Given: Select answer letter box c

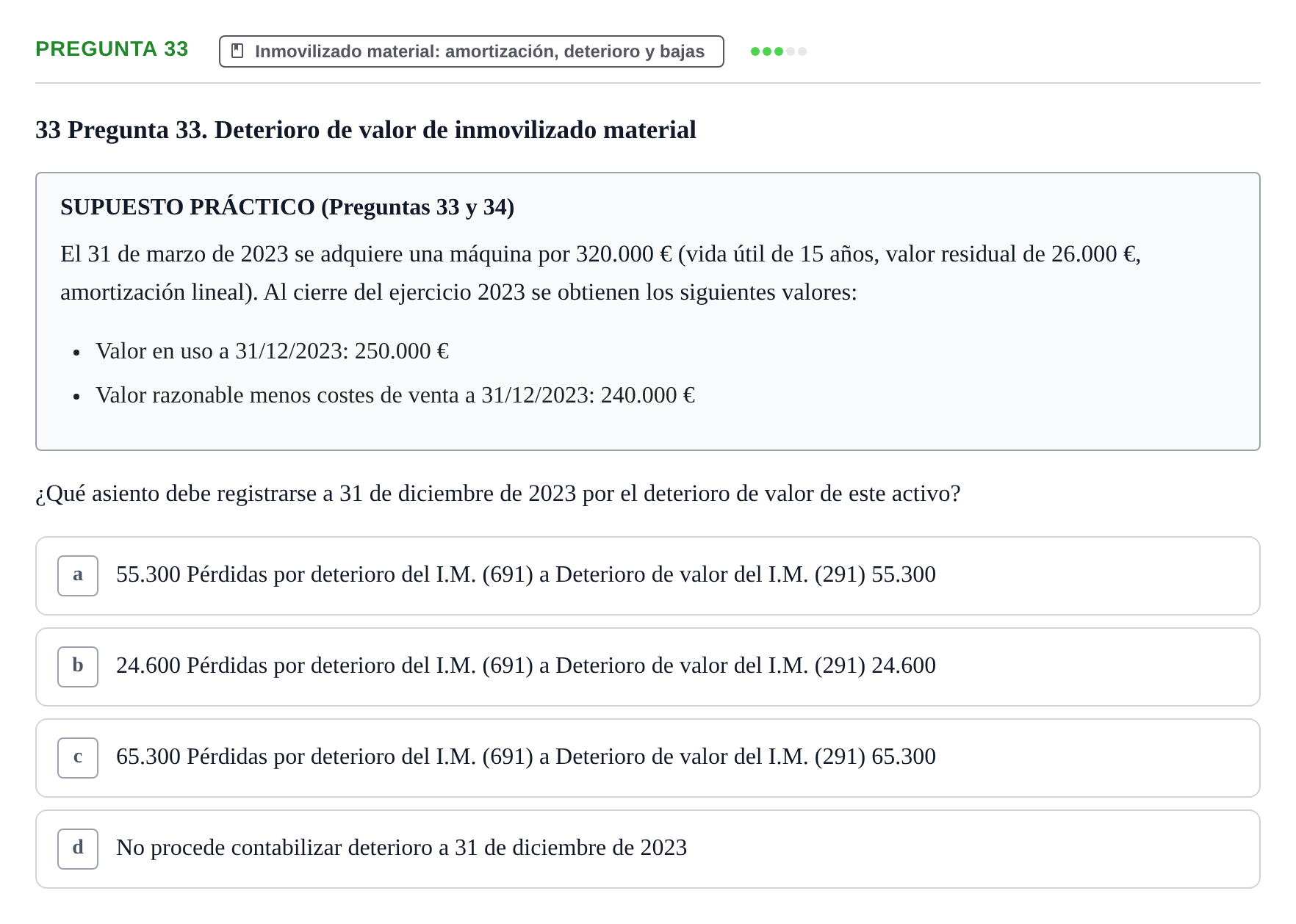Looking at the screenshot, I should coord(78,758).
